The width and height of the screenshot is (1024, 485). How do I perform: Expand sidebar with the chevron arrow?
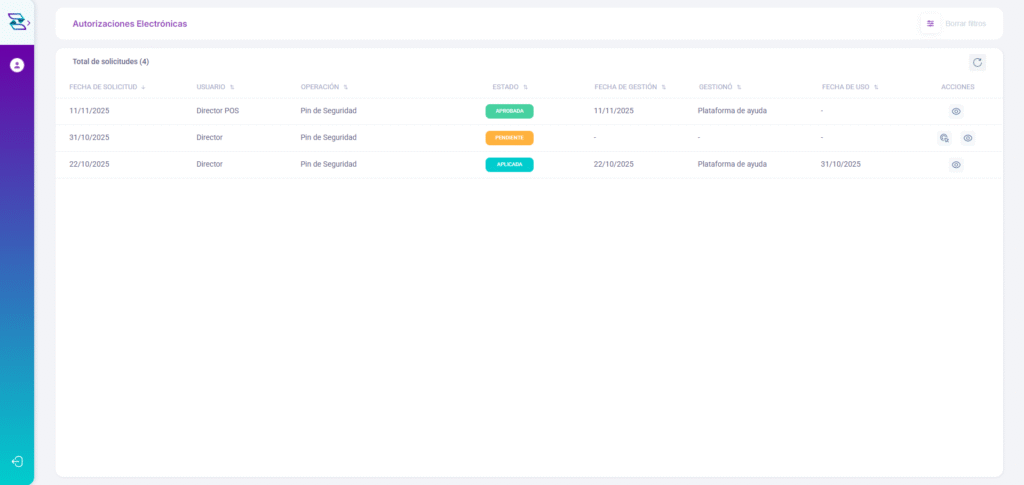[28, 22]
